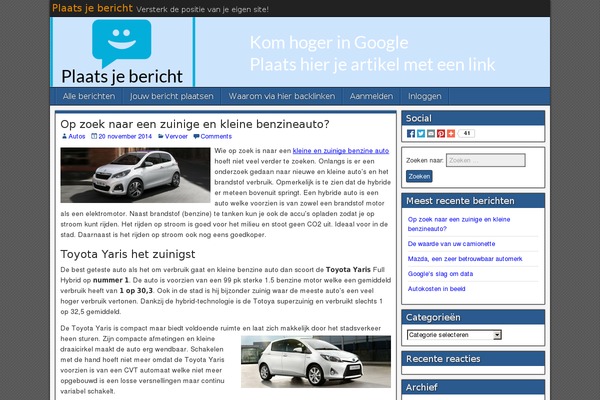Click the Plaats je bericht header title
This screenshot has width=600, height=400.
click(x=92, y=8)
